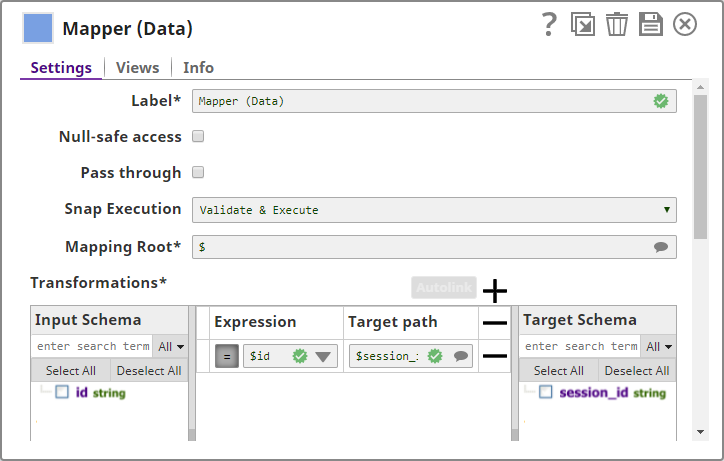The height and width of the screenshot is (461, 724).
Task: Remove the $id mapping row with minus
Action: (495, 356)
